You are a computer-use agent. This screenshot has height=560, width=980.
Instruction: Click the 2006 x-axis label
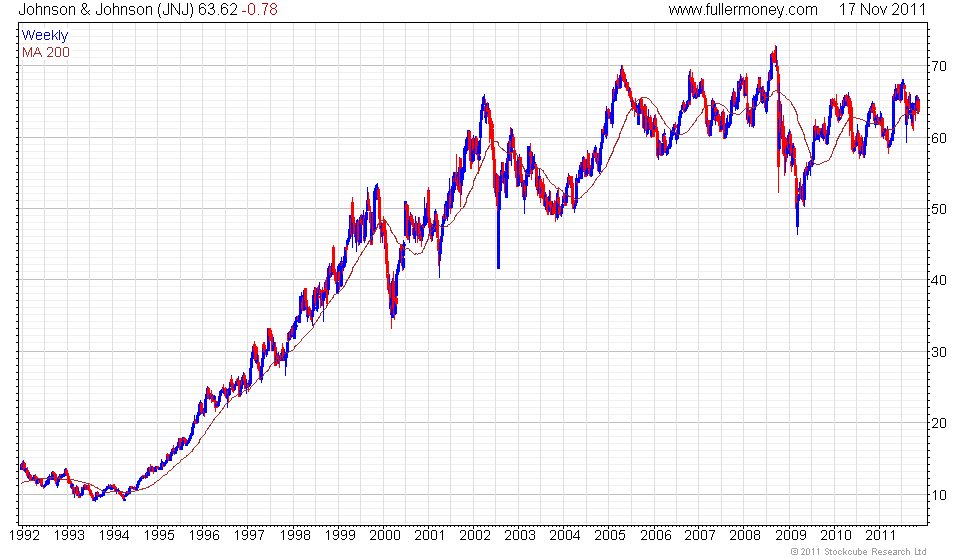[x=656, y=535]
